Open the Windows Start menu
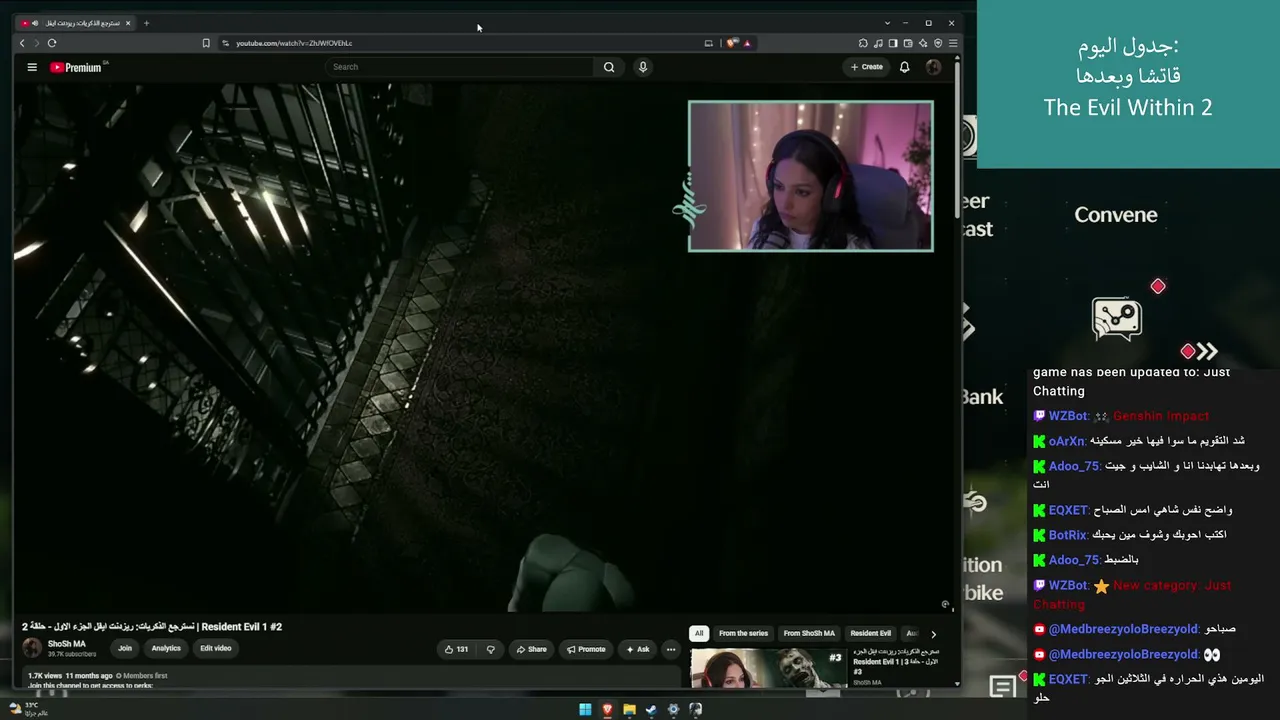This screenshot has height=720, width=1280. pyautogui.click(x=585, y=710)
